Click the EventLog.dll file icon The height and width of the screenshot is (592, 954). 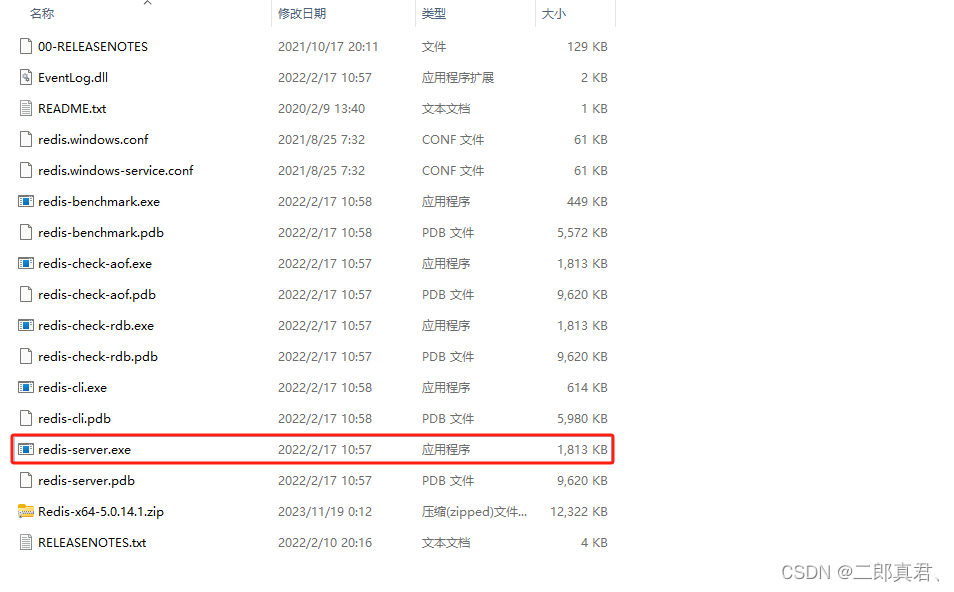tap(26, 77)
